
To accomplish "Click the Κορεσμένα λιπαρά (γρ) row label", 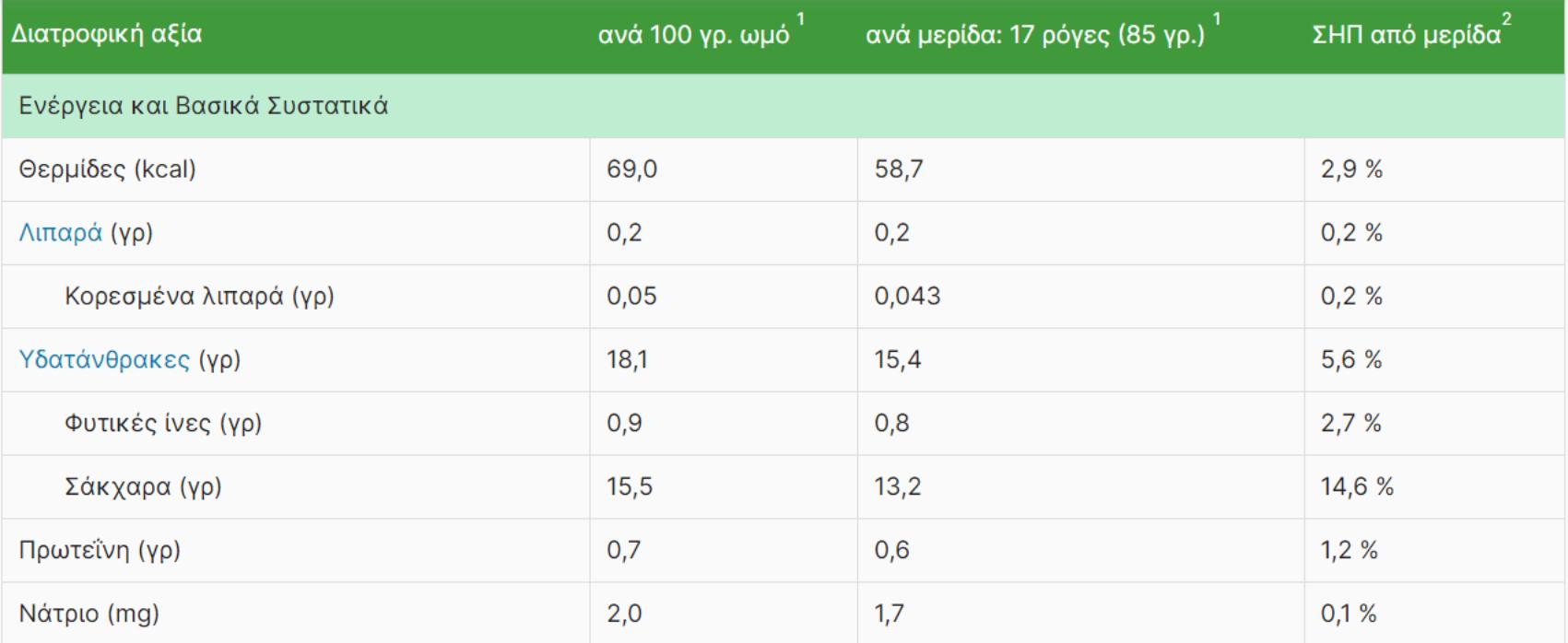I will 199,297.
